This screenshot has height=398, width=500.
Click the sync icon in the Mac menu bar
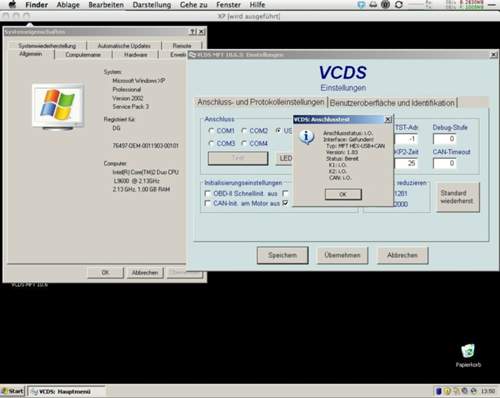tap(399, 5)
